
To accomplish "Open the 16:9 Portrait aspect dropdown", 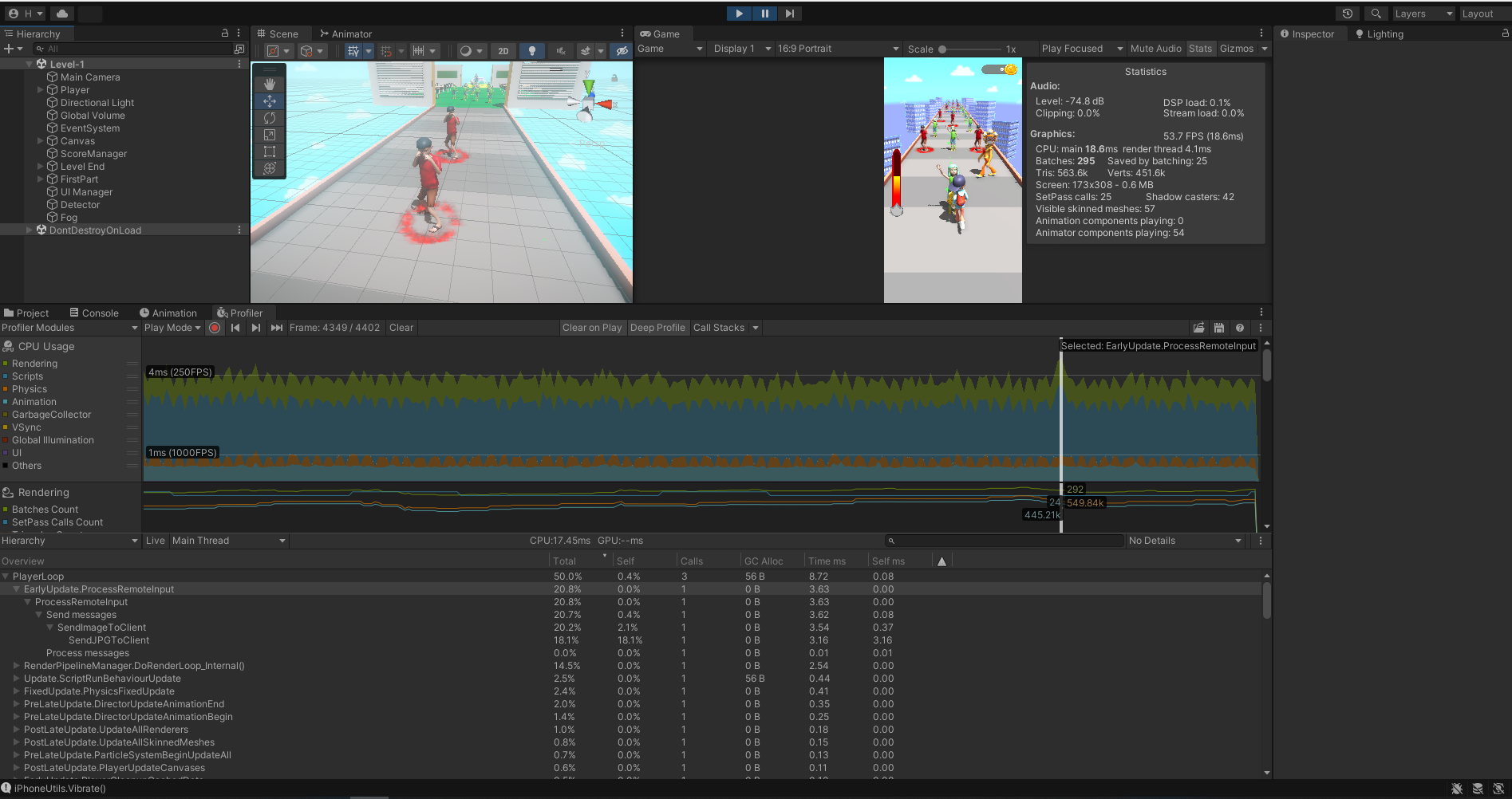I will click(838, 49).
